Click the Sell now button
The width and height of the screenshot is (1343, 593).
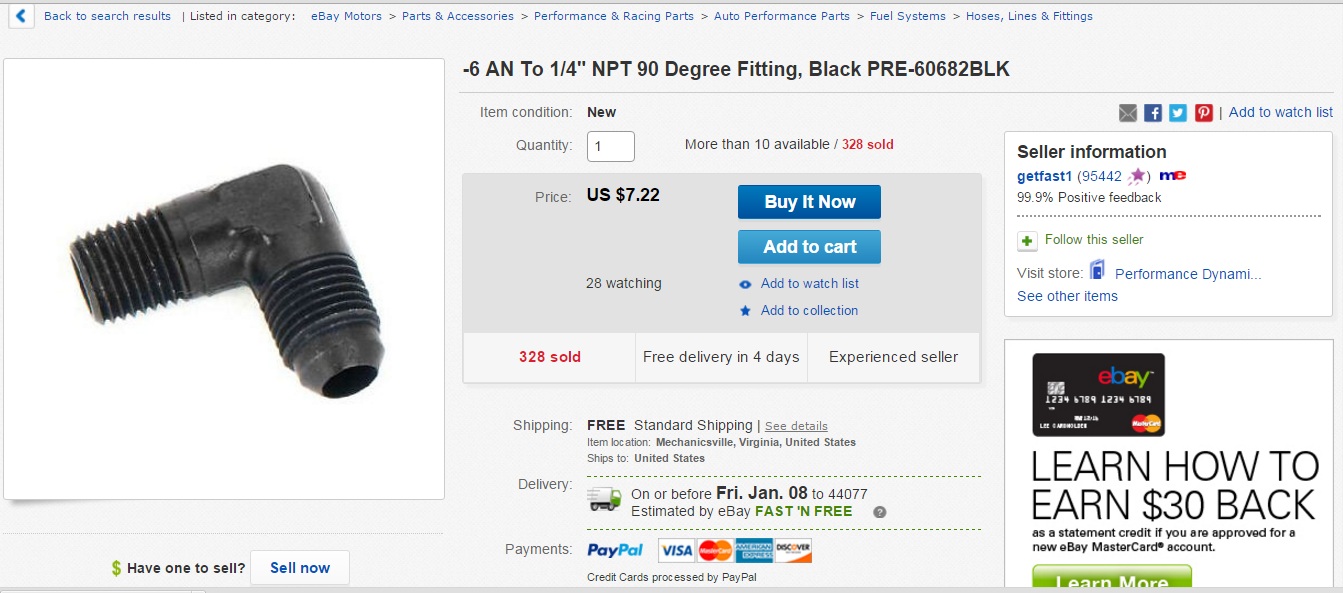coord(300,568)
